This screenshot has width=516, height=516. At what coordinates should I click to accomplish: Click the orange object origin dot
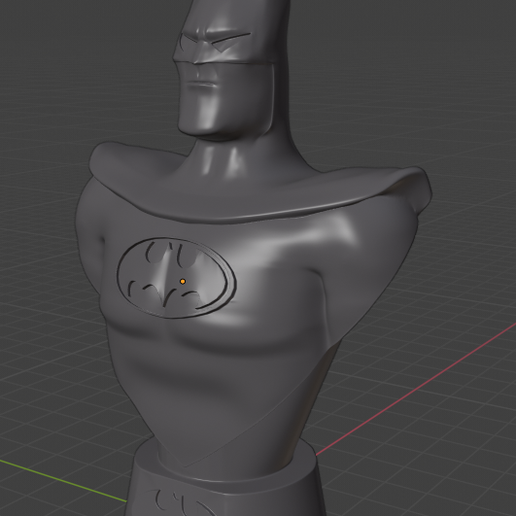[182, 282]
